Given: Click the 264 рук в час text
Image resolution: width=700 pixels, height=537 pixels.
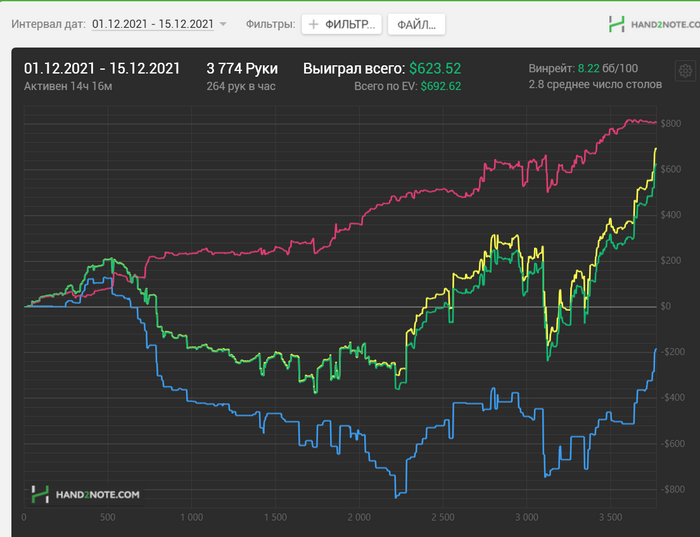Looking at the screenshot, I should click(241, 86).
